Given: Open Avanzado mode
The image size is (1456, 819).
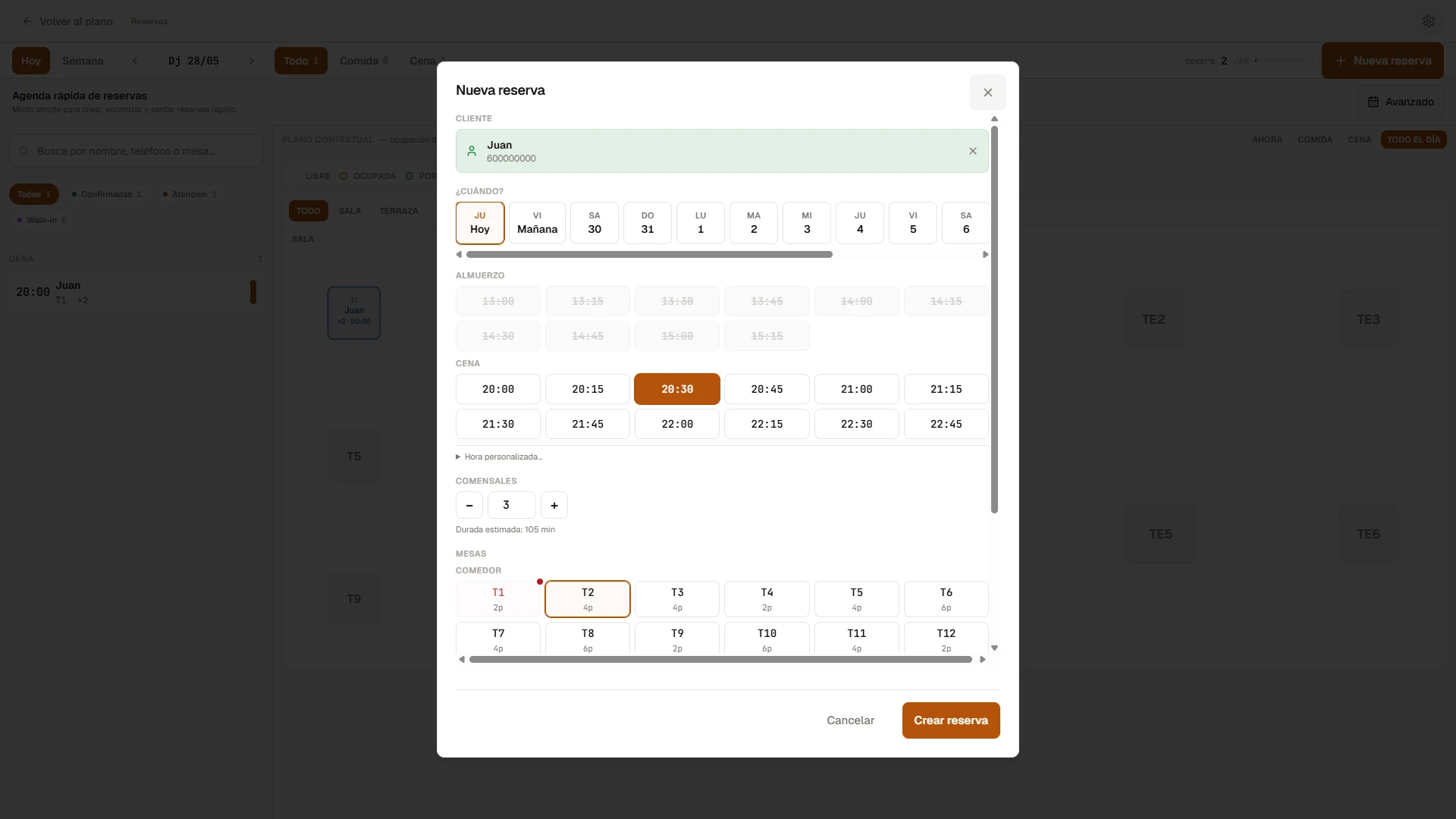Looking at the screenshot, I should (1401, 102).
